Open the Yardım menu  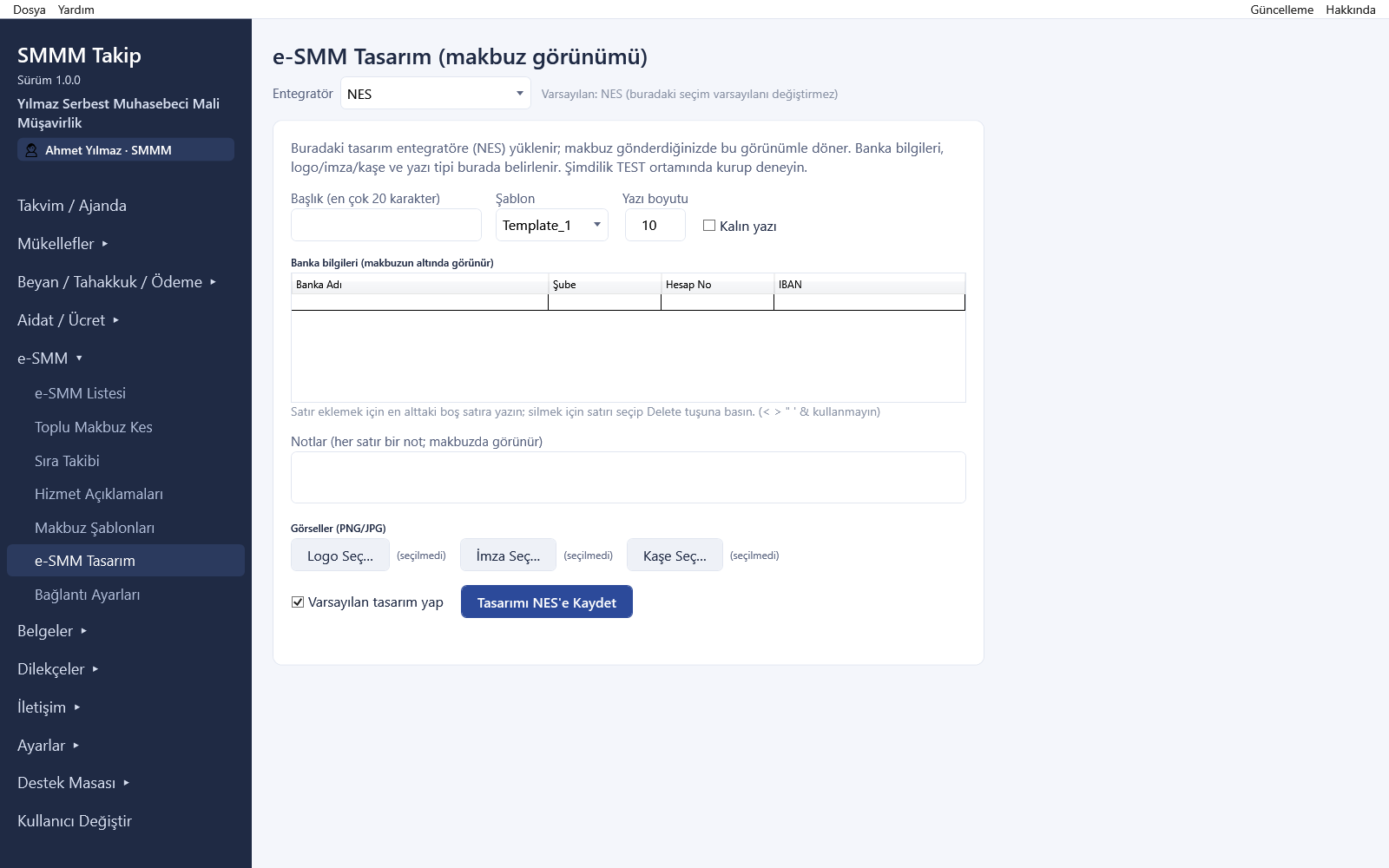(76, 10)
